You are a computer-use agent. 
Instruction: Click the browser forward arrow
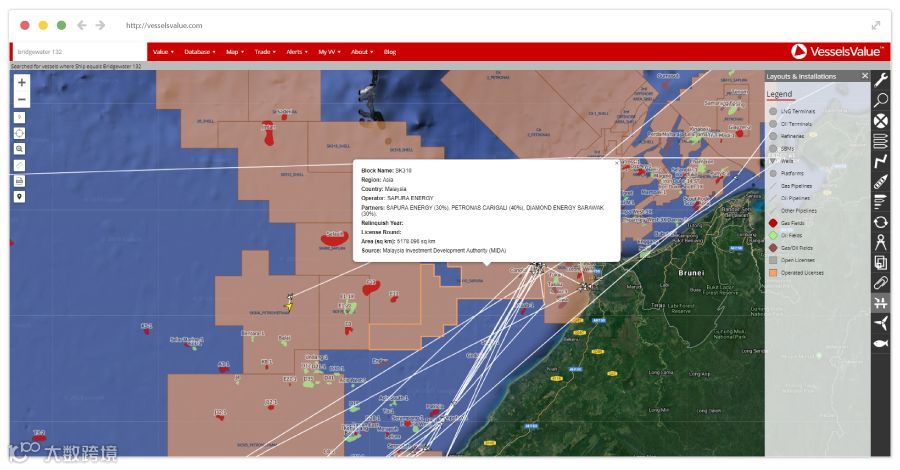click(x=100, y=25)
